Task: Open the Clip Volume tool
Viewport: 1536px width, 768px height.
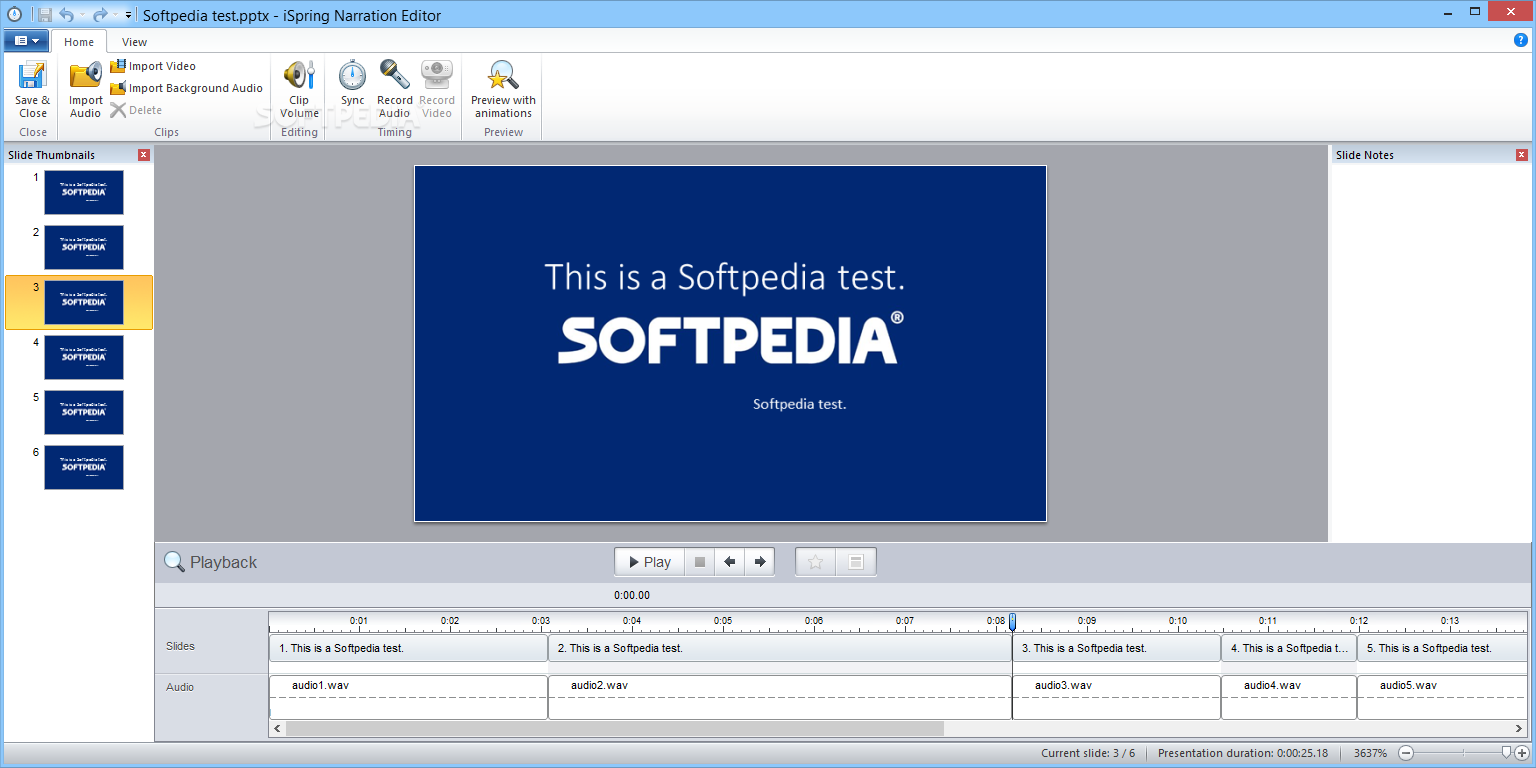Action: 299,90
